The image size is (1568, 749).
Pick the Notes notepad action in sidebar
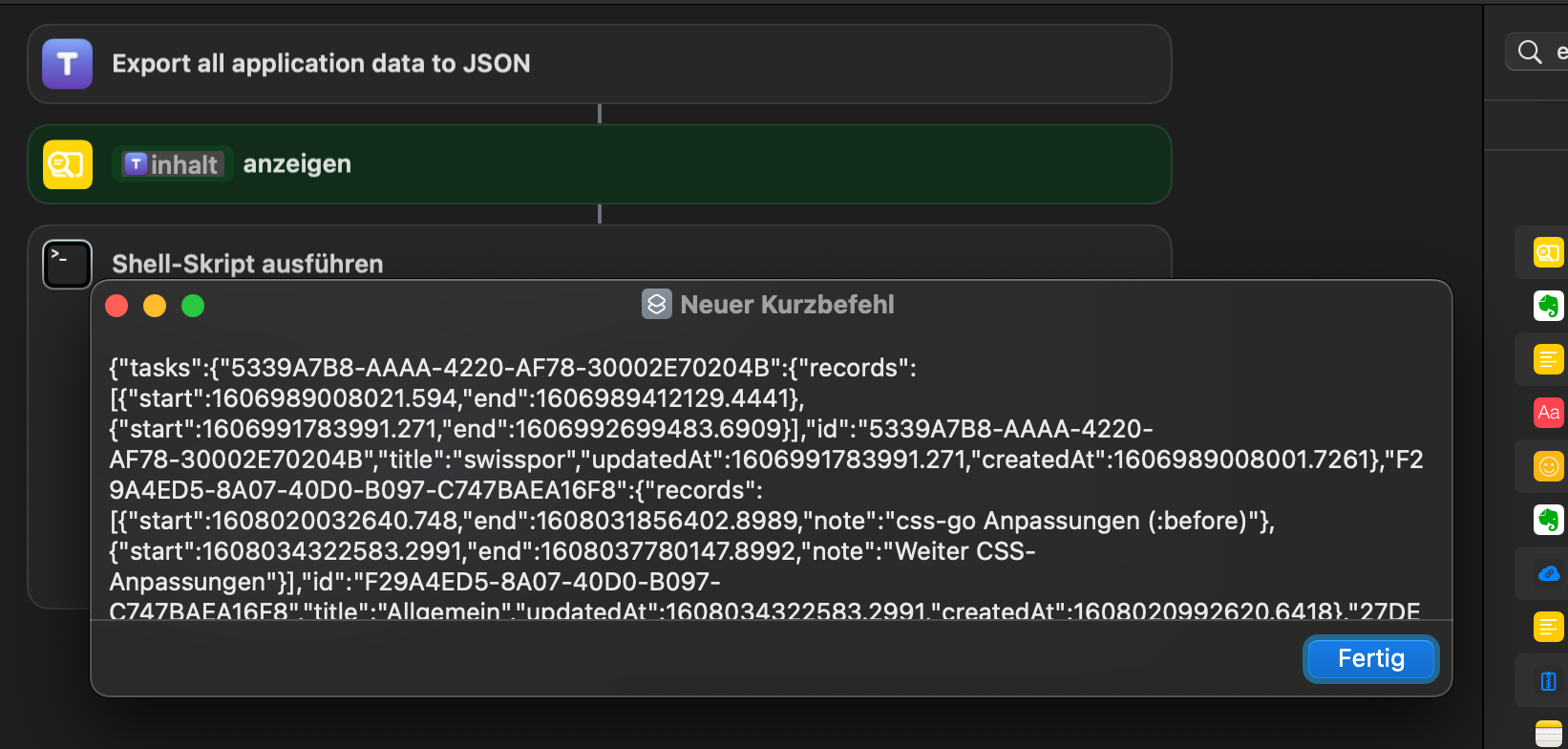pyautogui.click(x=1548, y=734)
